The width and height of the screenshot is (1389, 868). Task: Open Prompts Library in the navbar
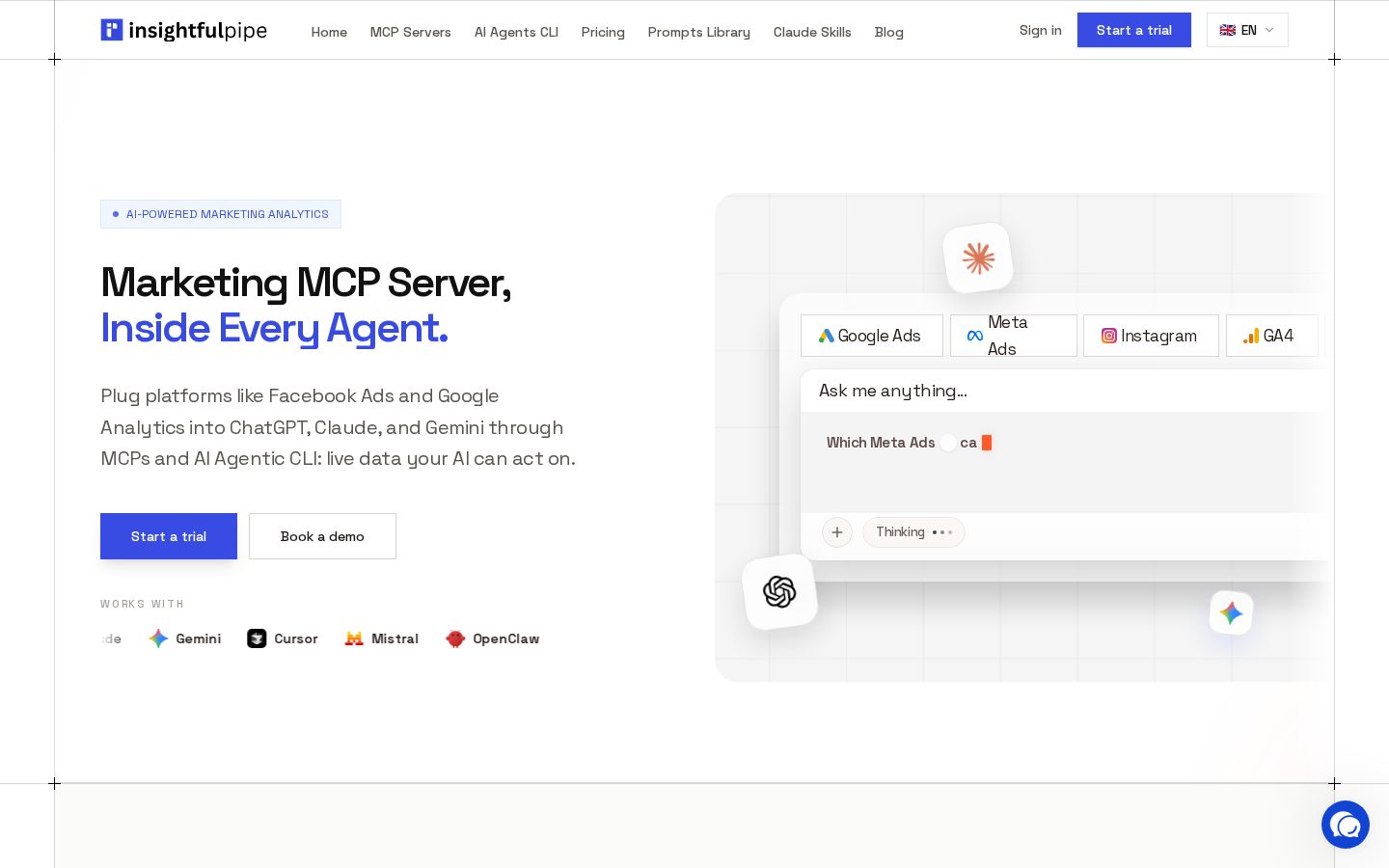(699, 32)
